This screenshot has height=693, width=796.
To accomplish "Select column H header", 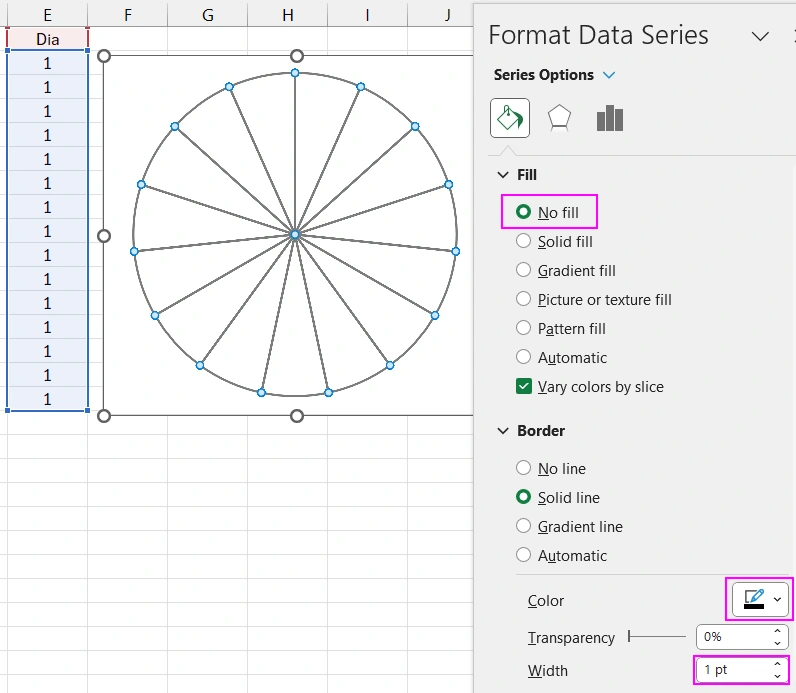I will tap(288, 14).
